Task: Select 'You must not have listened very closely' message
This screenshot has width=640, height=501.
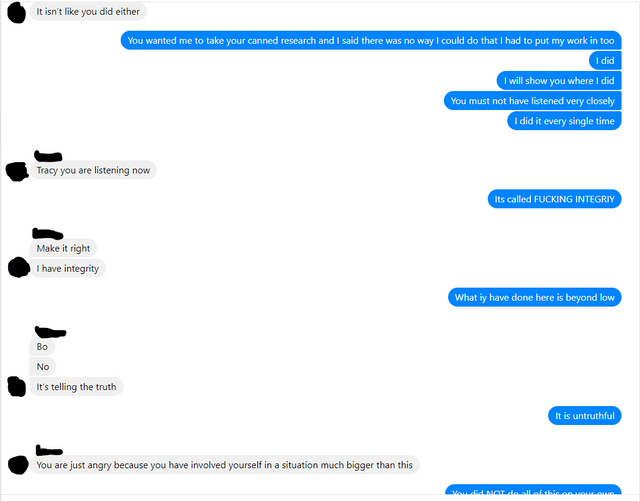Action: tap(533, 101)
